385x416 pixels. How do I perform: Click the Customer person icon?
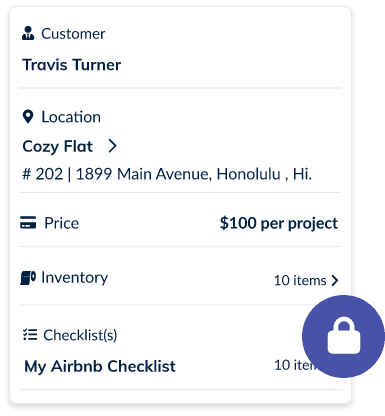click(x=28, y=33)
